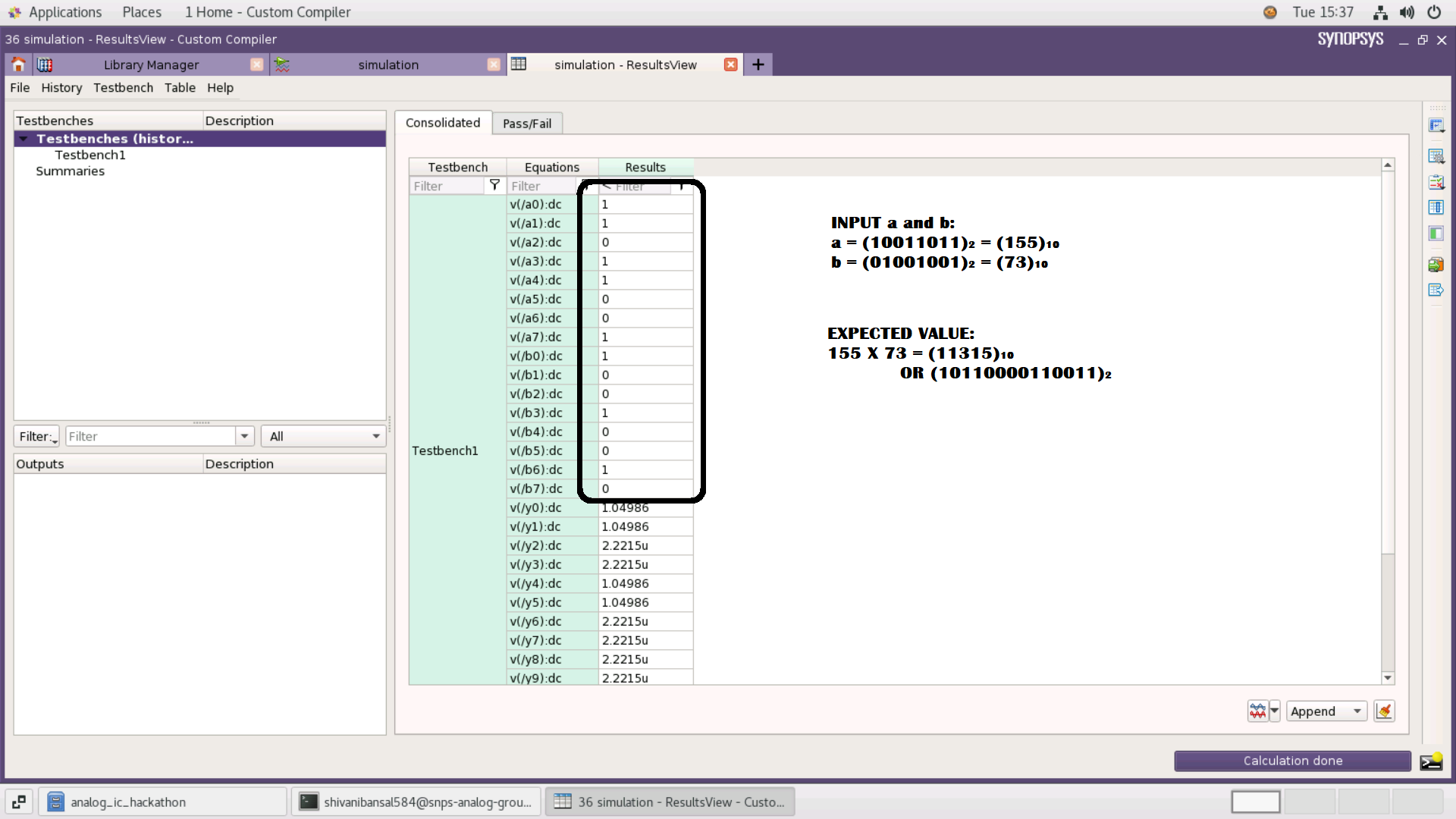Viewport: 1456px width, 819px height.
Task: Click the power icon in the system tray
Action: 1435,12
